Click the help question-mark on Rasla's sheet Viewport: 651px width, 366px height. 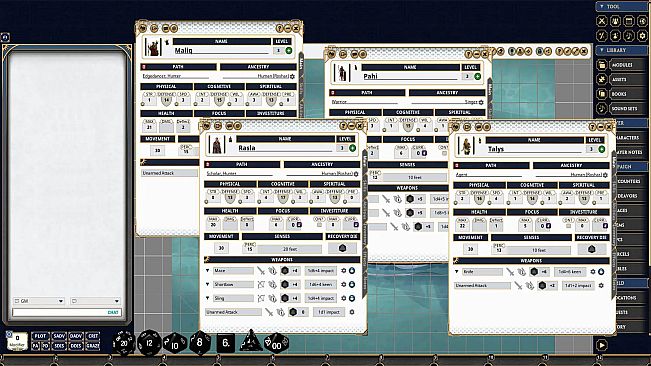[x=343, y=126]
